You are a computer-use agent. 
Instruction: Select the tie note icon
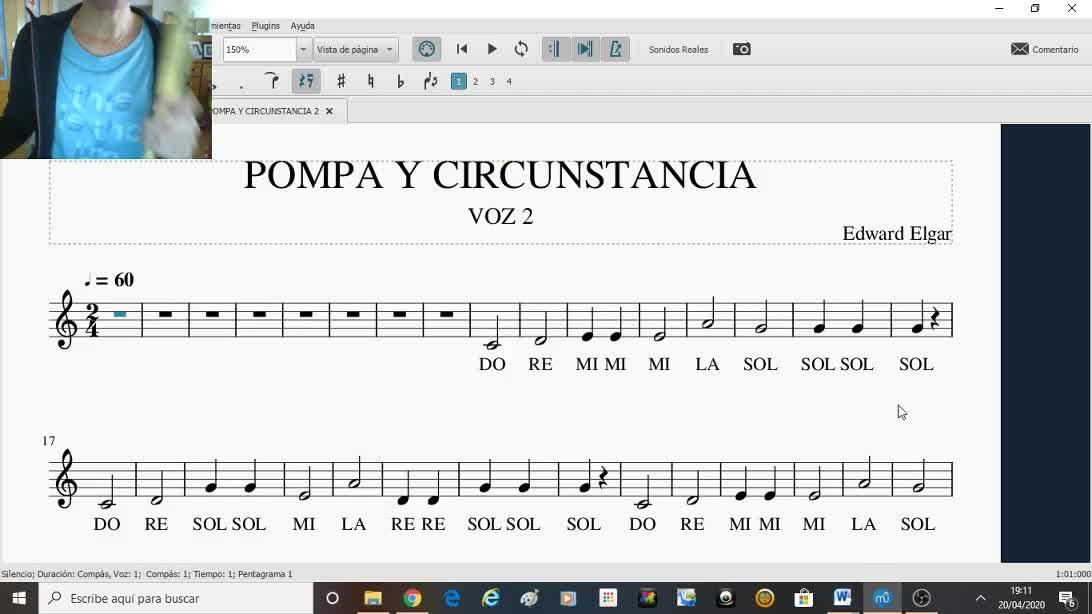271,81
